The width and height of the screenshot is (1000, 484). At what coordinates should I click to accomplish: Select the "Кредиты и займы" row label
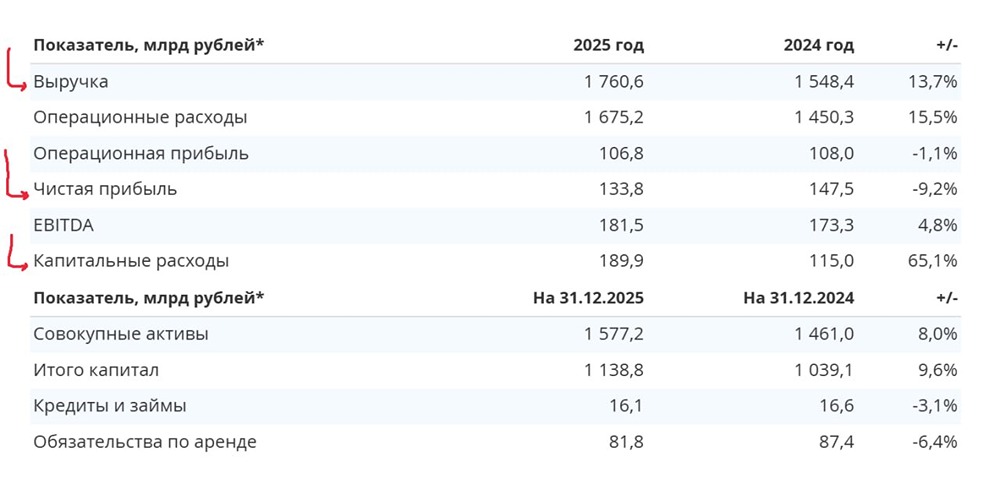[110, 406]
